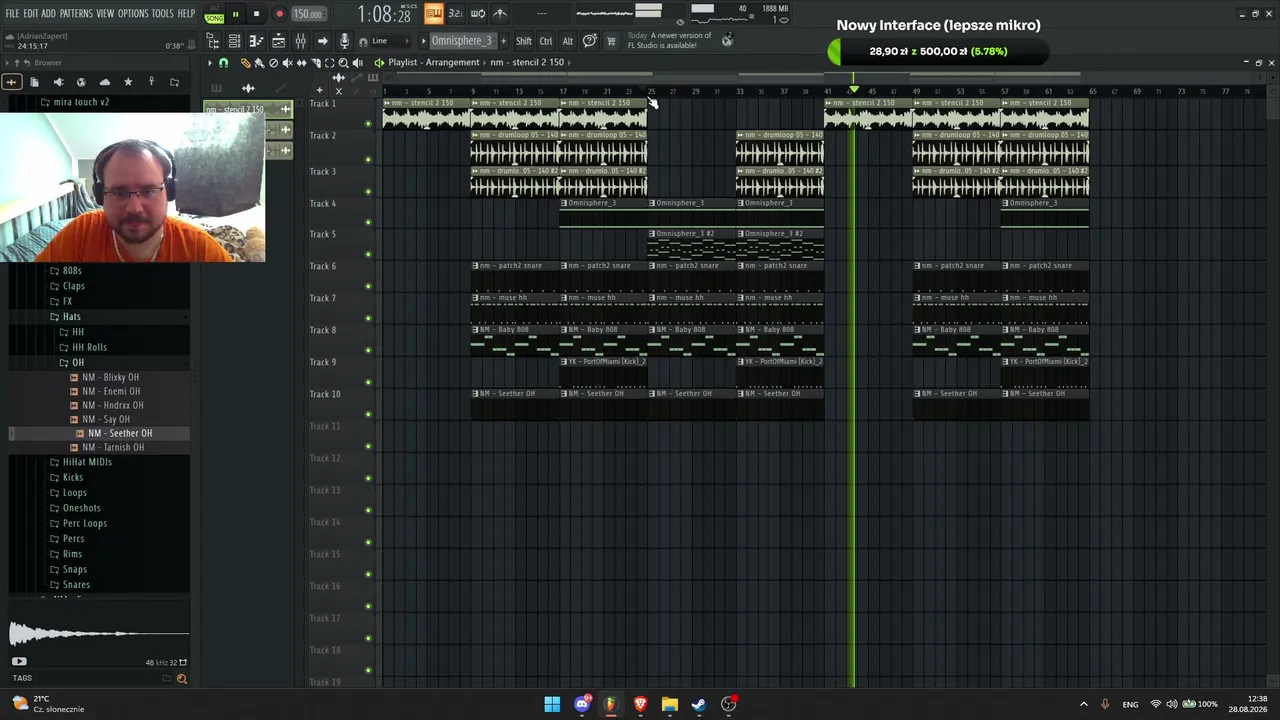Open the Tools menu
The image size is (1280, 720).
click(x=162, y=14)
